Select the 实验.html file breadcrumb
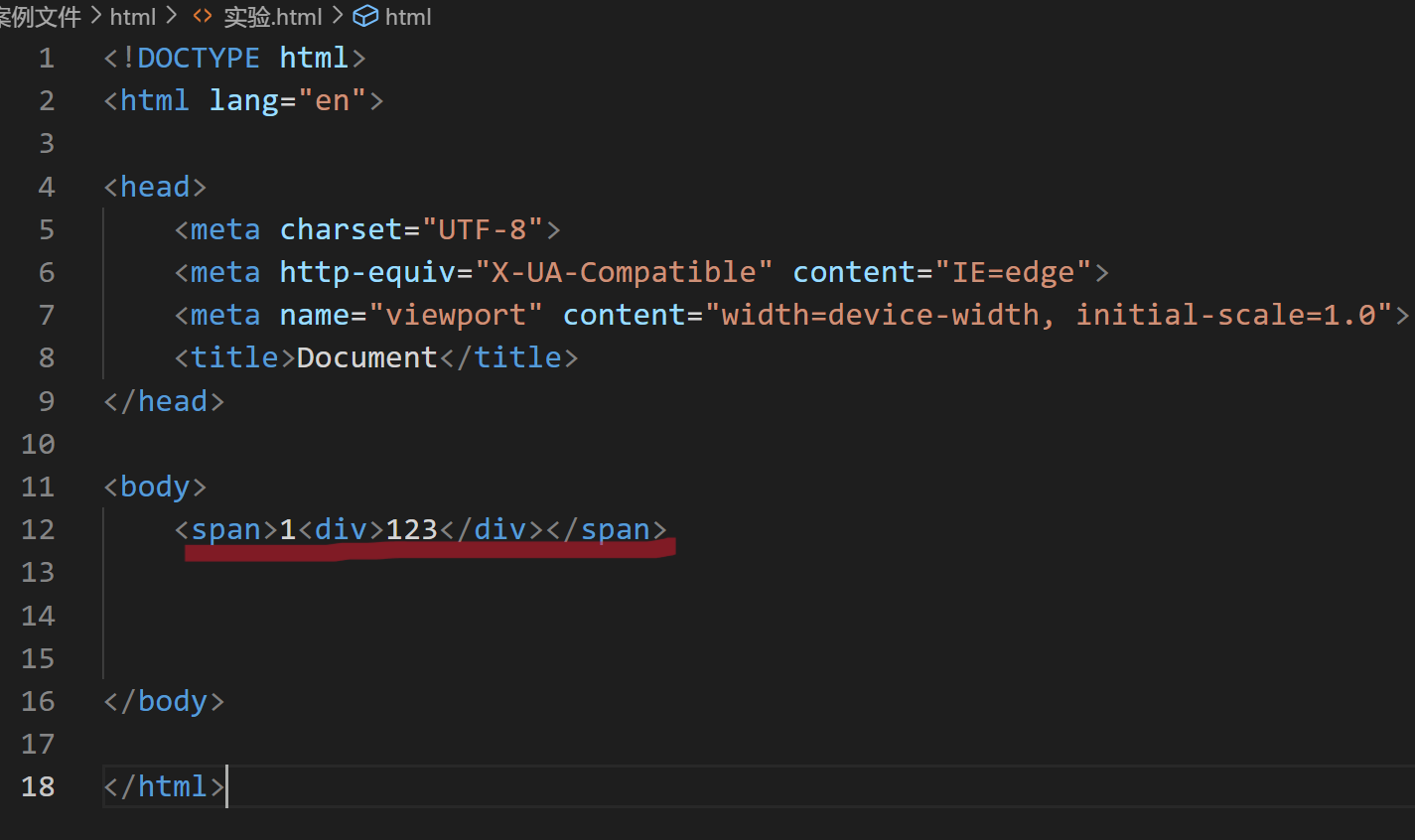1415x840 pixels. 272,17
